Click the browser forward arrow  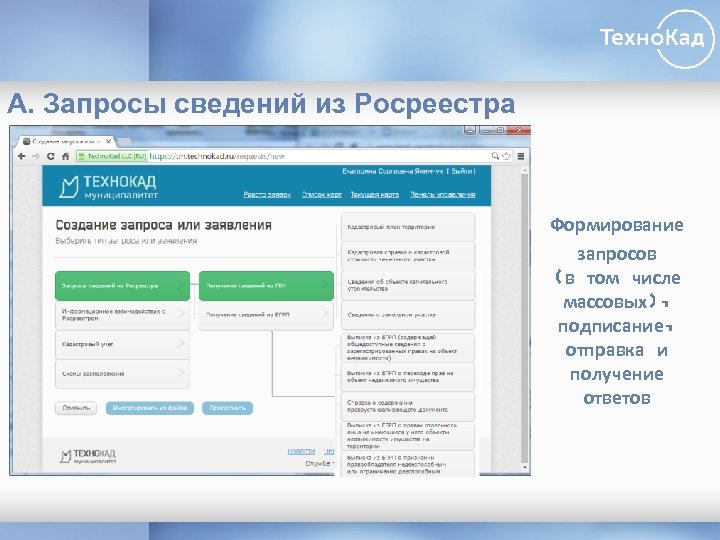(x=36, y=156)
